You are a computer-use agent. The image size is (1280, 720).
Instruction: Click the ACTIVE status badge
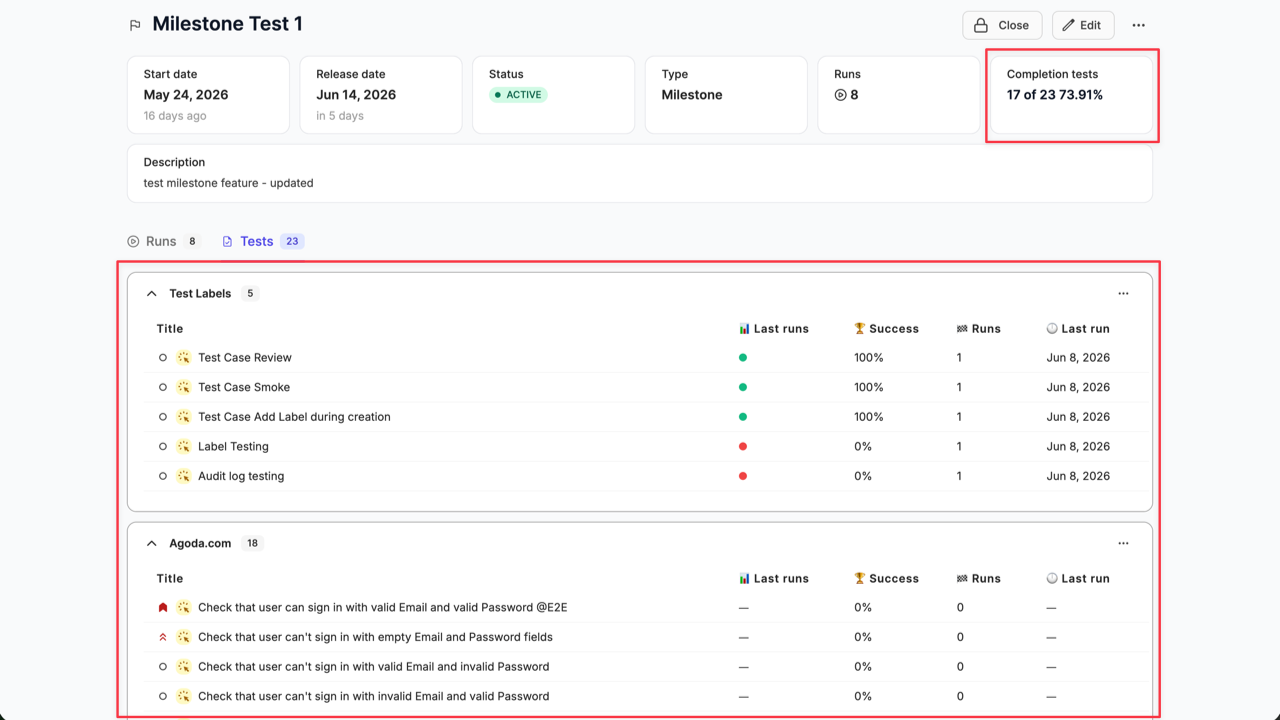(518, 95)
